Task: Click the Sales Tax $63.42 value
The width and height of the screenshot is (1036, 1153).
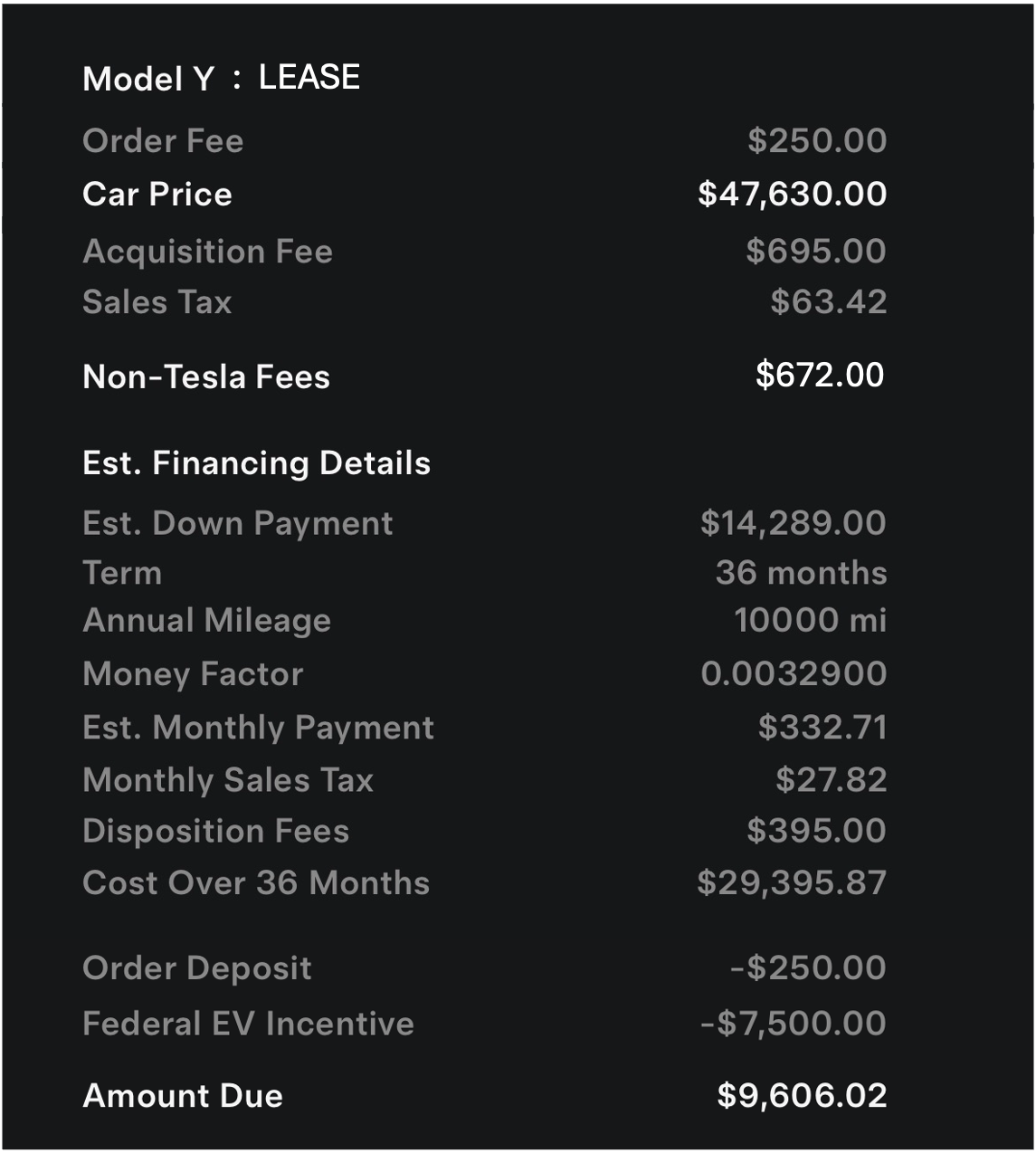Action: (828, 302)
